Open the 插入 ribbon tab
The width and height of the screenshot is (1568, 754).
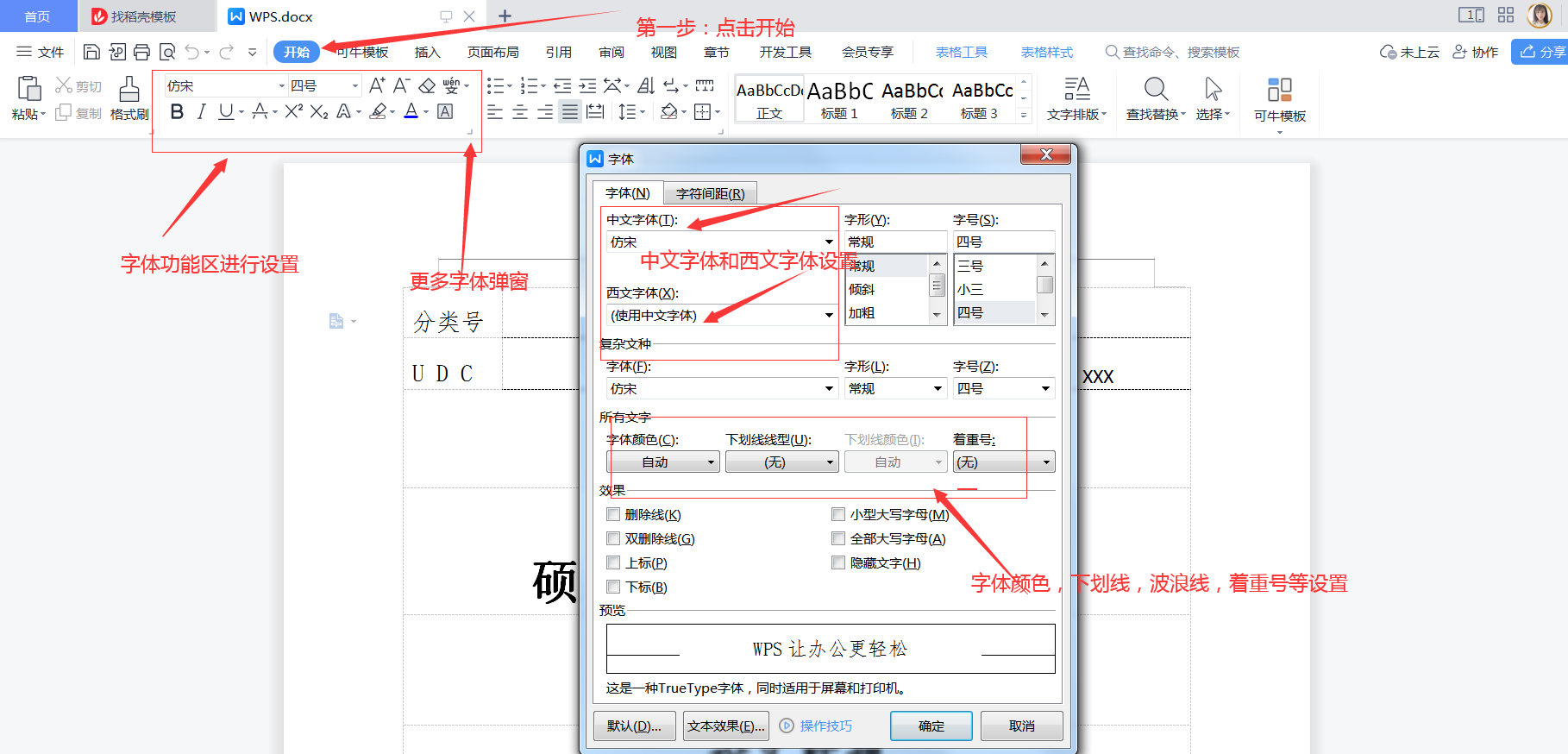[427, 52]
